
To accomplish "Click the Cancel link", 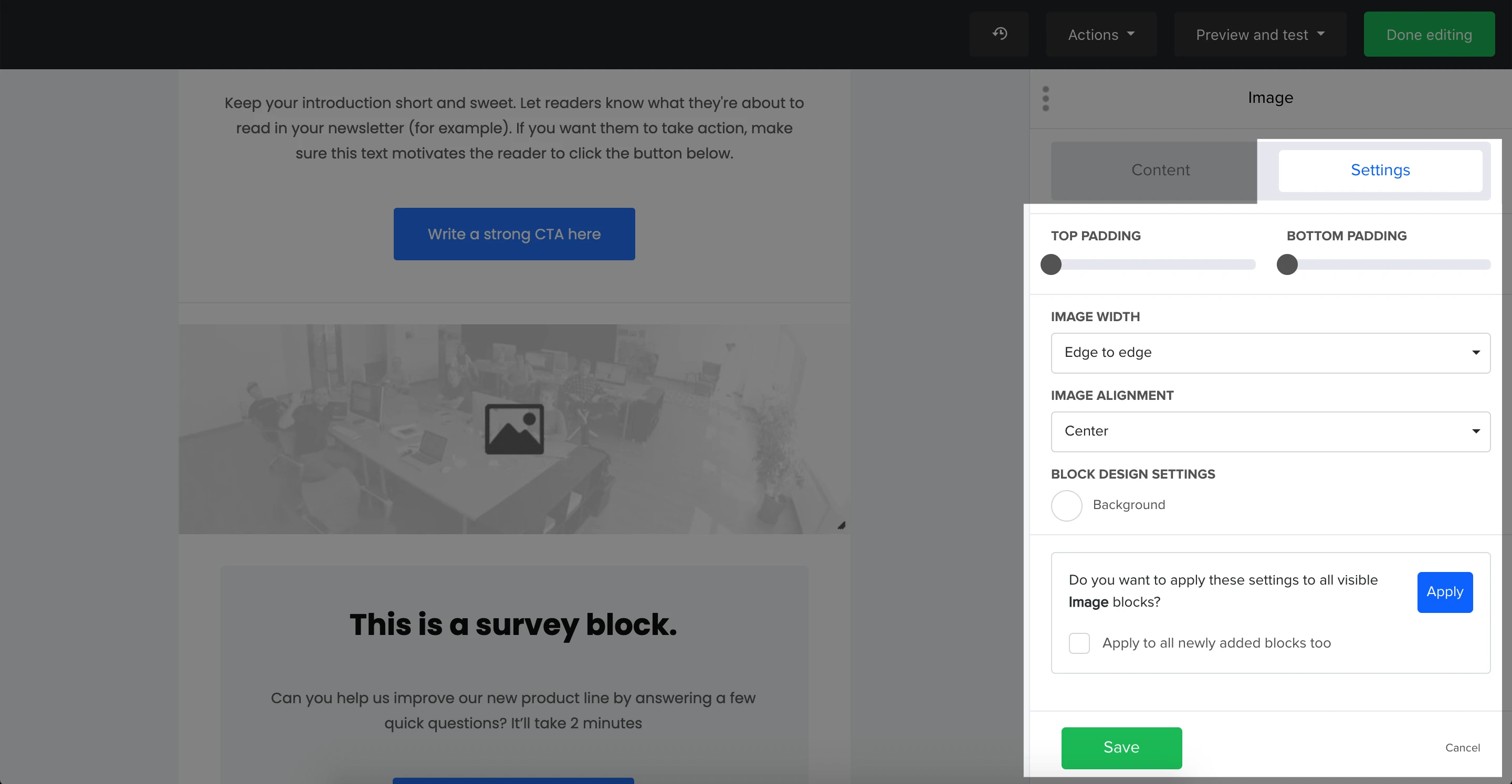I will coord(1462,748).
